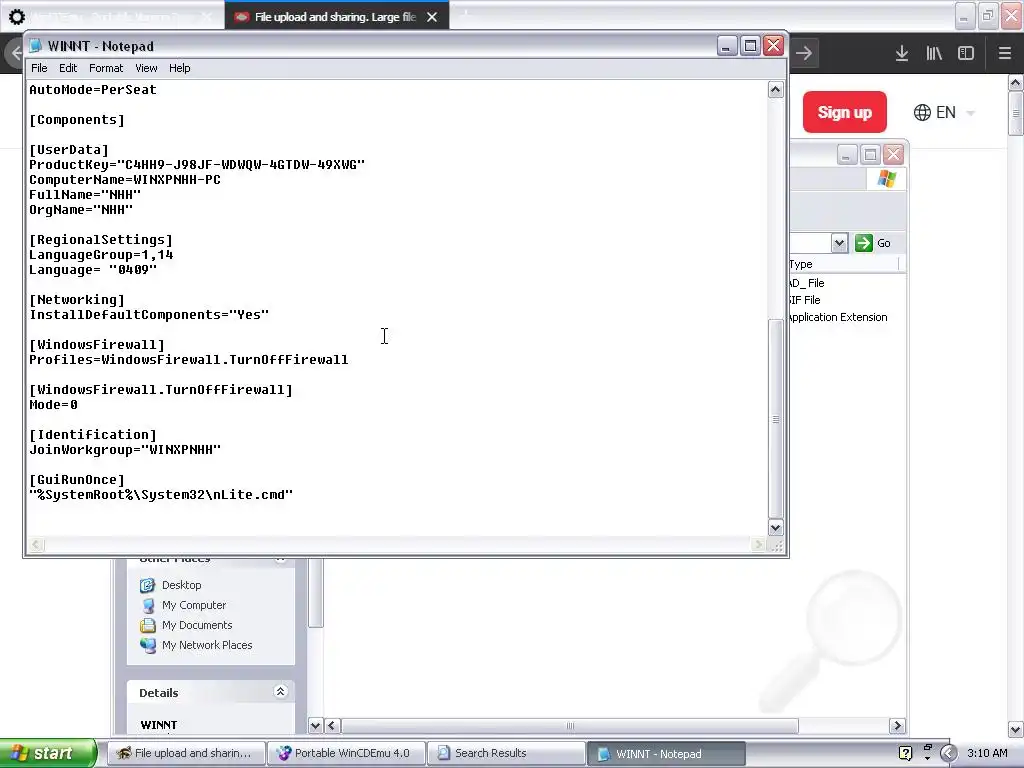Open the EN language dropdown

tap(944, 112)
